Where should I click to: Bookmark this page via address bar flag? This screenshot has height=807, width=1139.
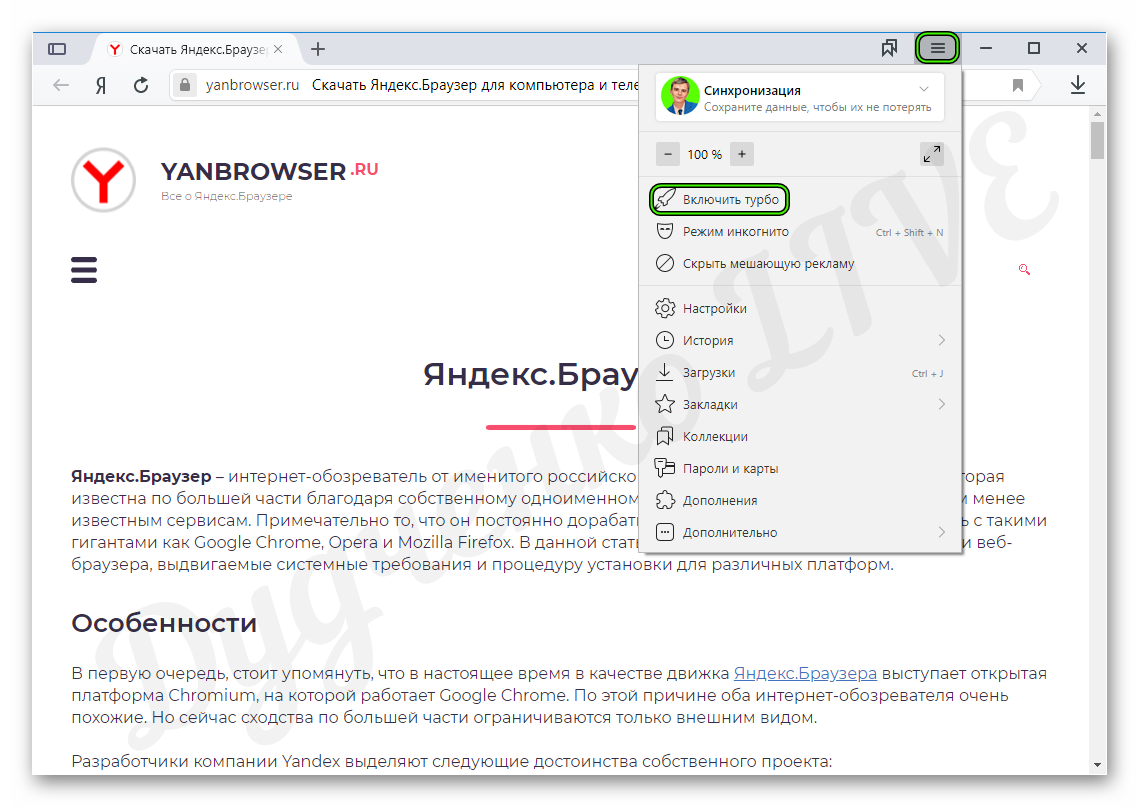[x=1018, y=85]
